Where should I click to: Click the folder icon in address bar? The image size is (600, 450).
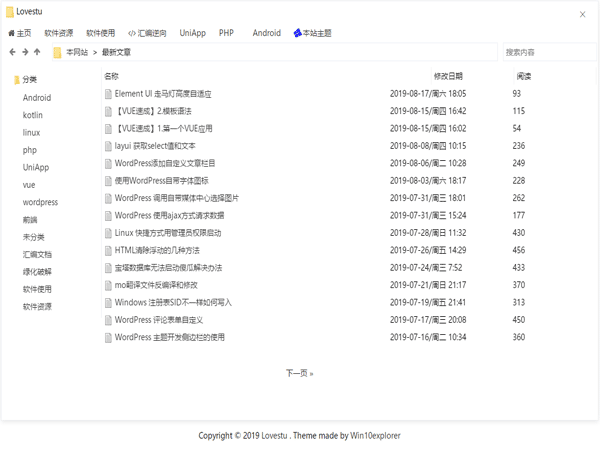57,52
